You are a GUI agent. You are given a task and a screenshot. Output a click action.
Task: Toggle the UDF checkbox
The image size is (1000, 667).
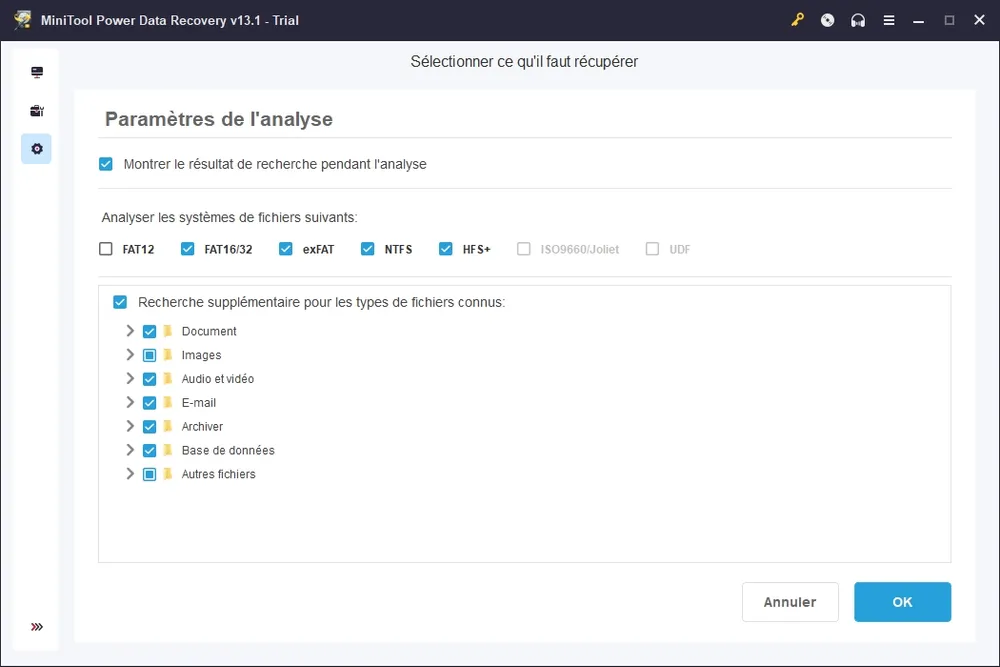652,249
